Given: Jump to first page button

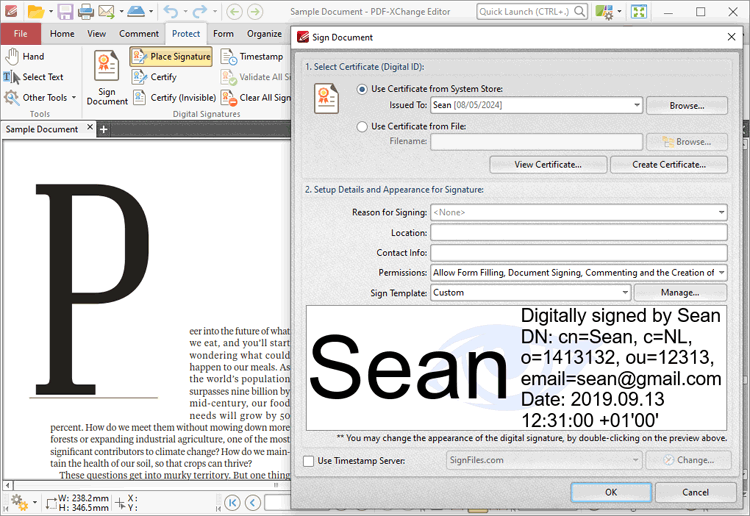Looking at the screenshot, I should click(233, 503).
